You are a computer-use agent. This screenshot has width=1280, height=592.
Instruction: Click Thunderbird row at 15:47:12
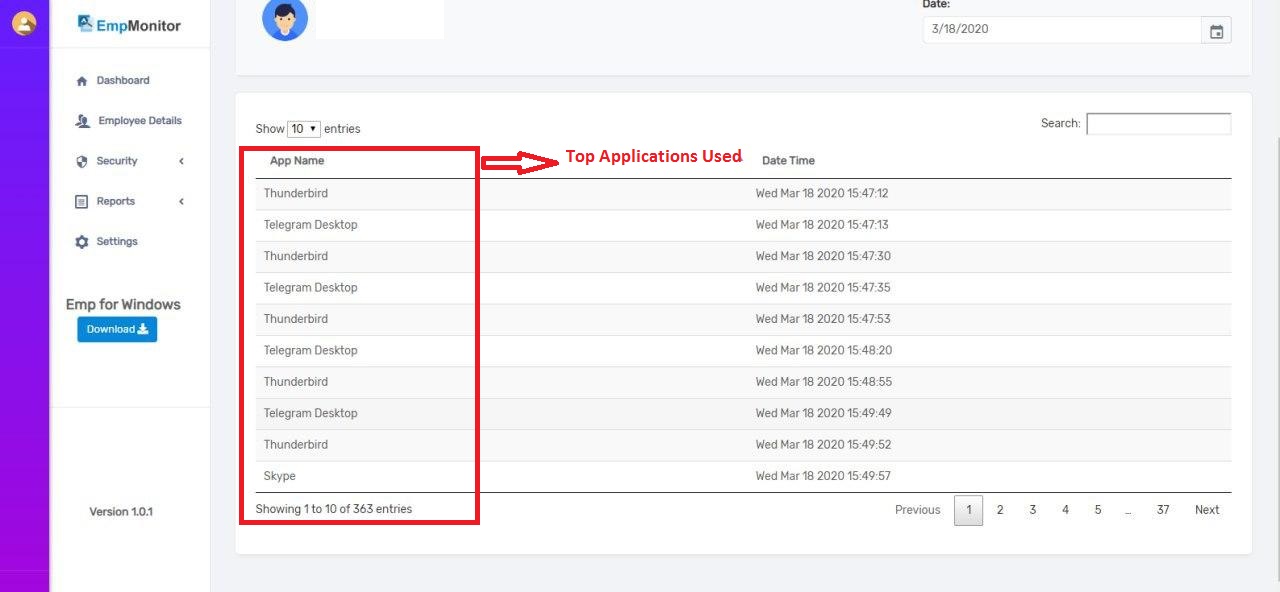coord(743,194)
